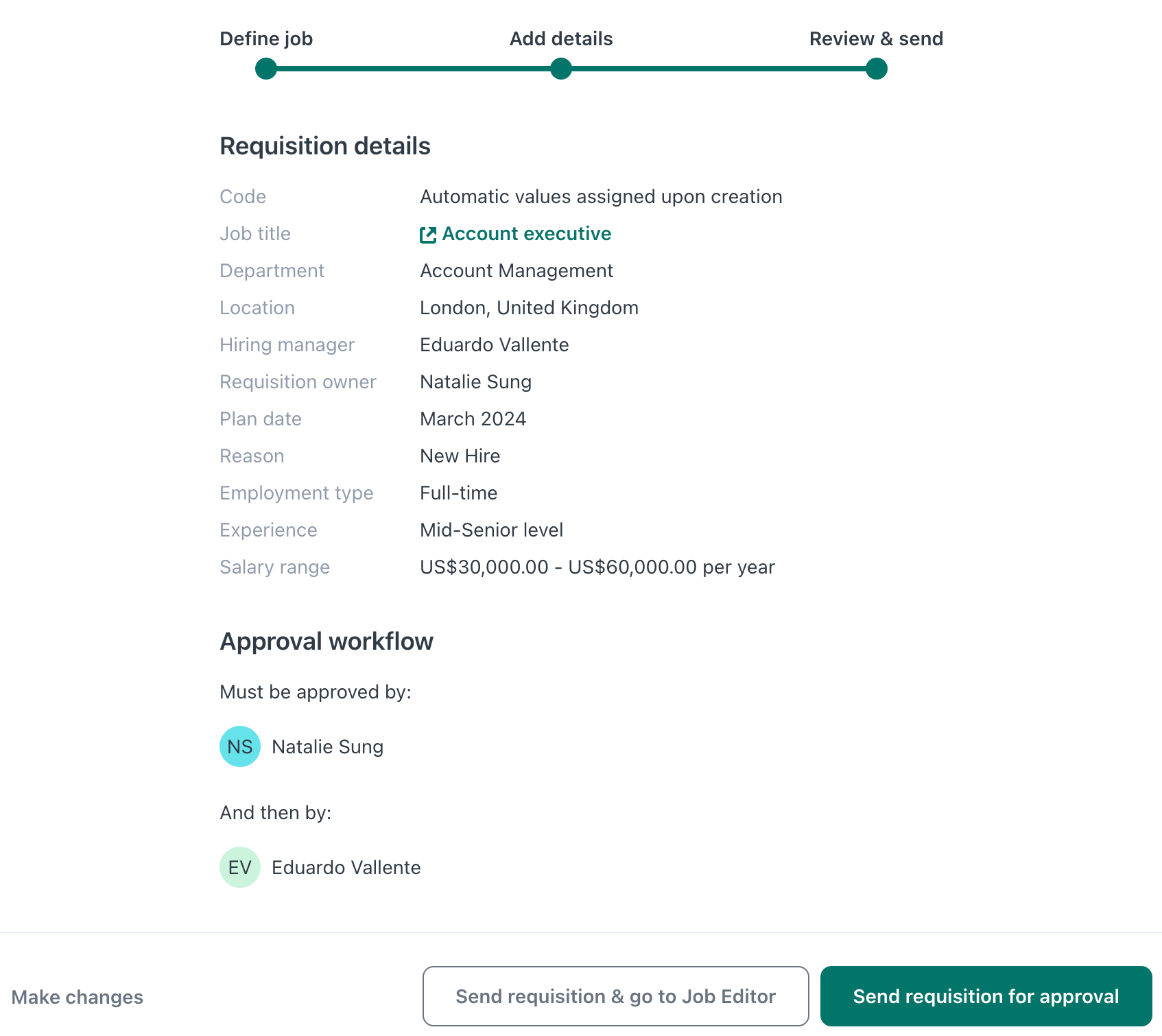Click the external link icon beside Account executive
1162x1036 pixels.
(x=427, y=234)
